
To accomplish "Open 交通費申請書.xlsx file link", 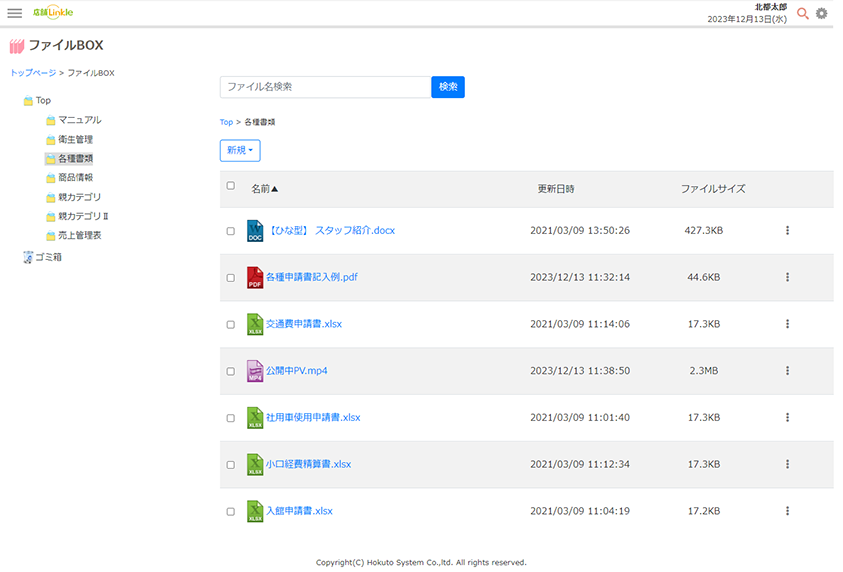I will coord(304,324).
